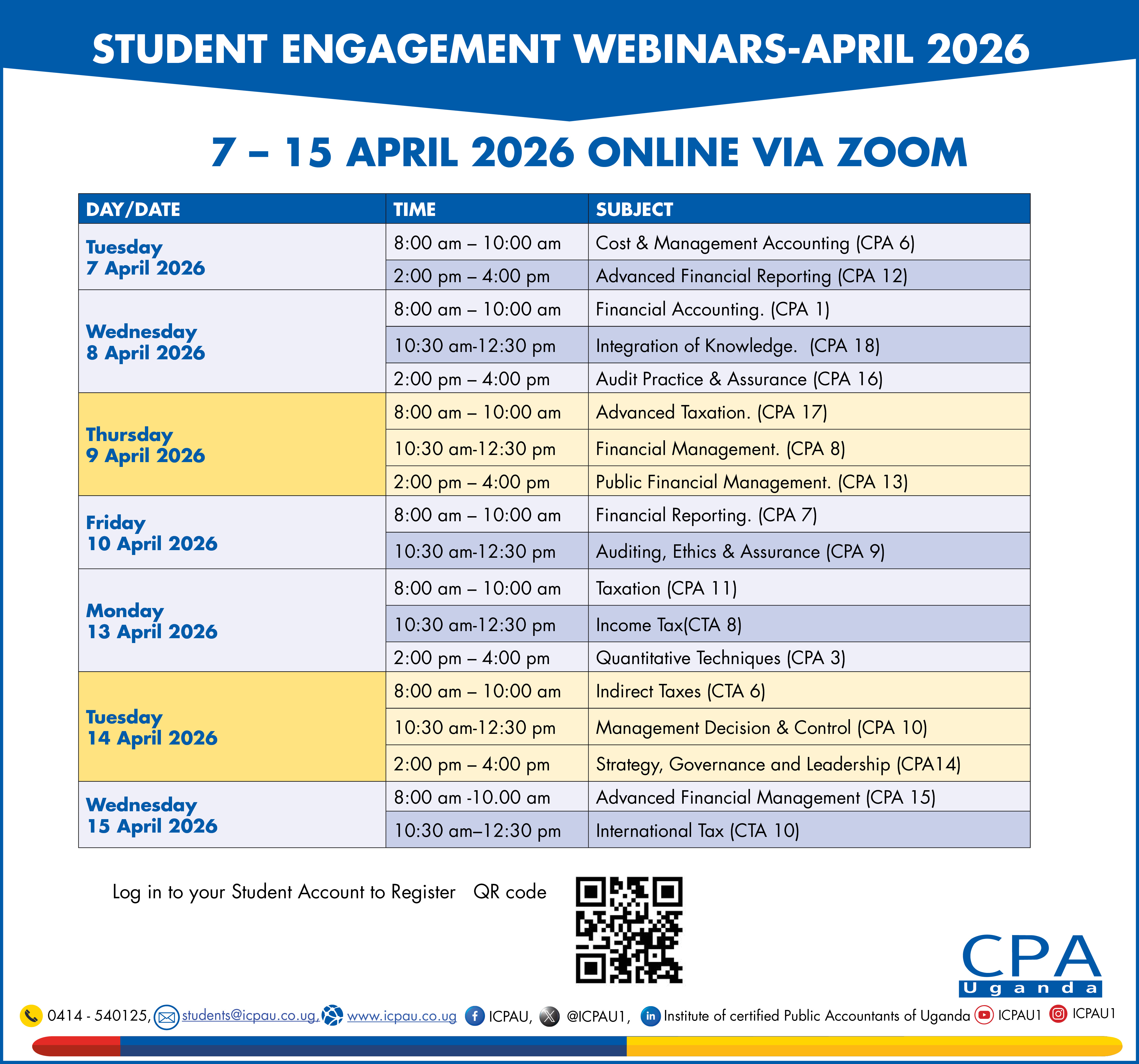Open www.icpau.co.ug website link

pyautogui.click(x=402, y=1016)
